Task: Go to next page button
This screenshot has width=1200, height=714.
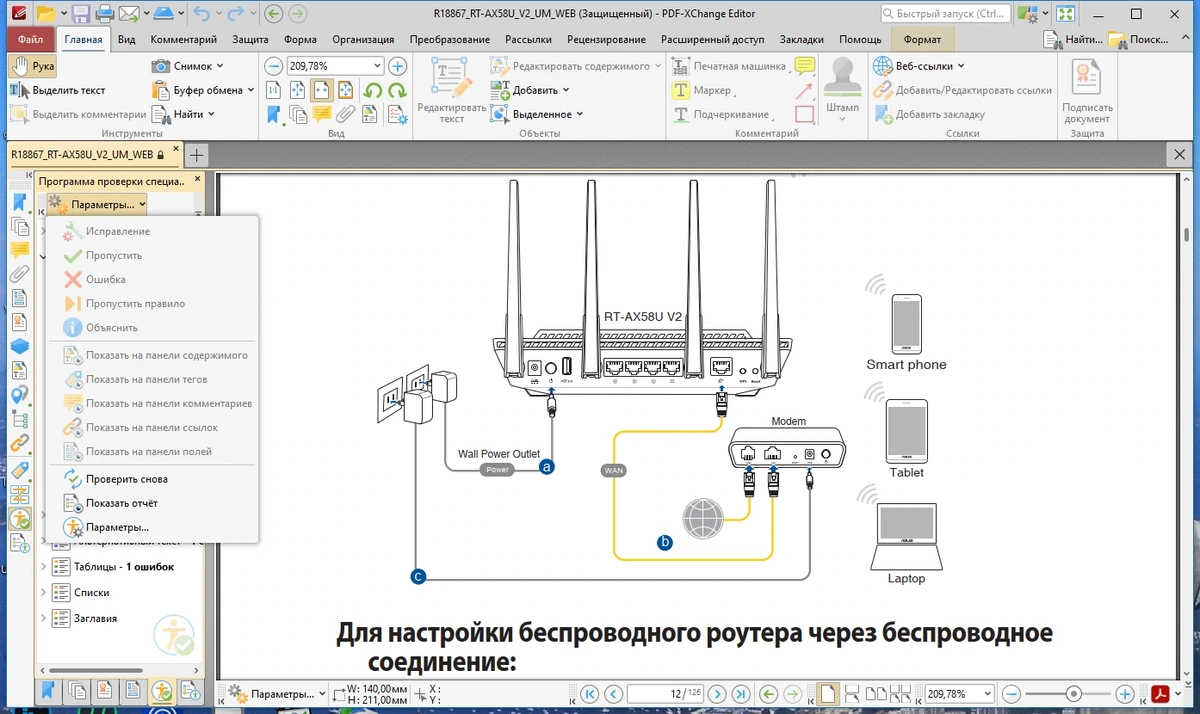Action: coord(717,693)
